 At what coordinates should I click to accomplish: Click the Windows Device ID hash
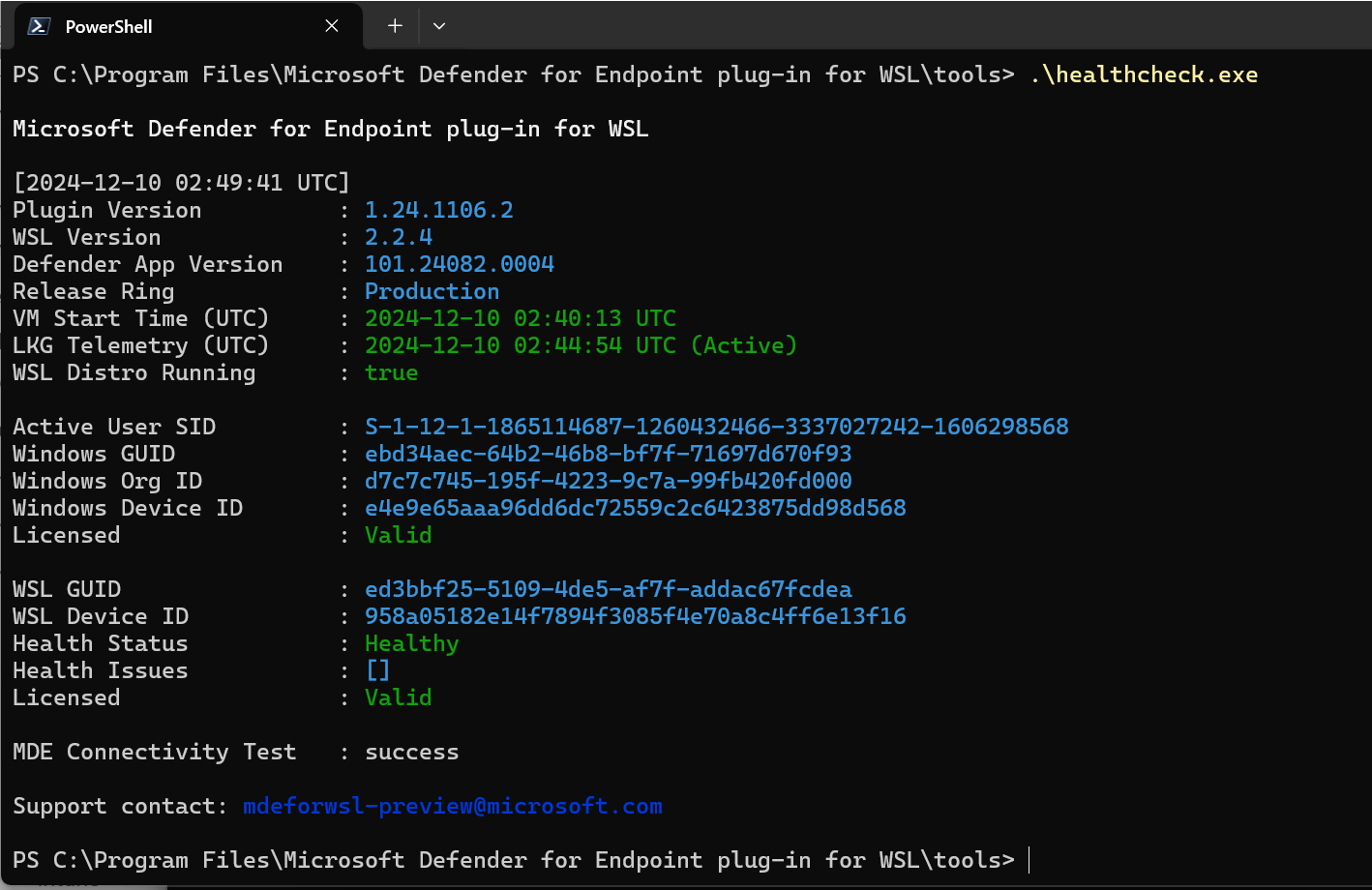pos(636,508)
